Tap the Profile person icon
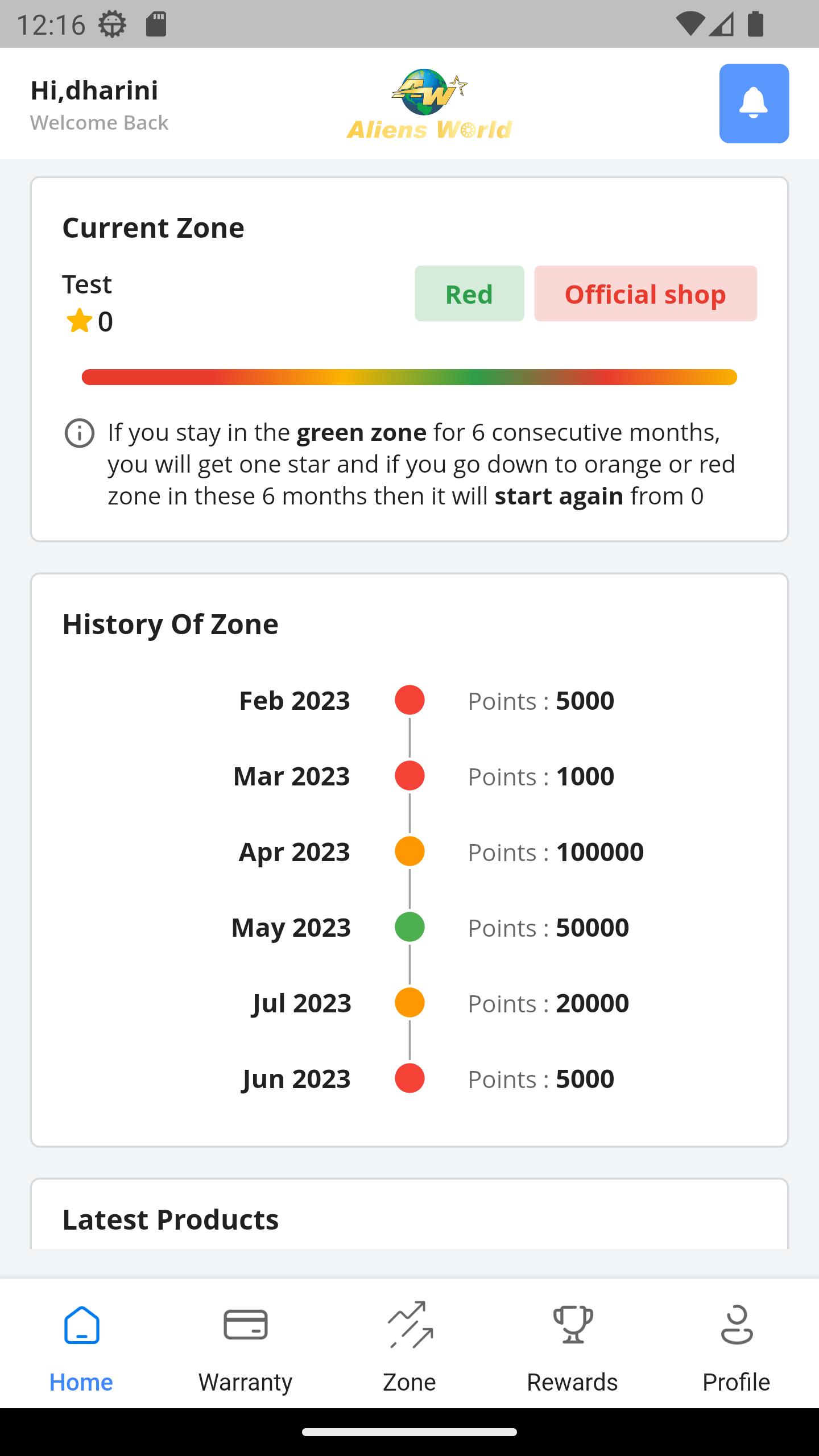The width and height of the screenshot is (819, 1456). click(x=737, y=1325)
